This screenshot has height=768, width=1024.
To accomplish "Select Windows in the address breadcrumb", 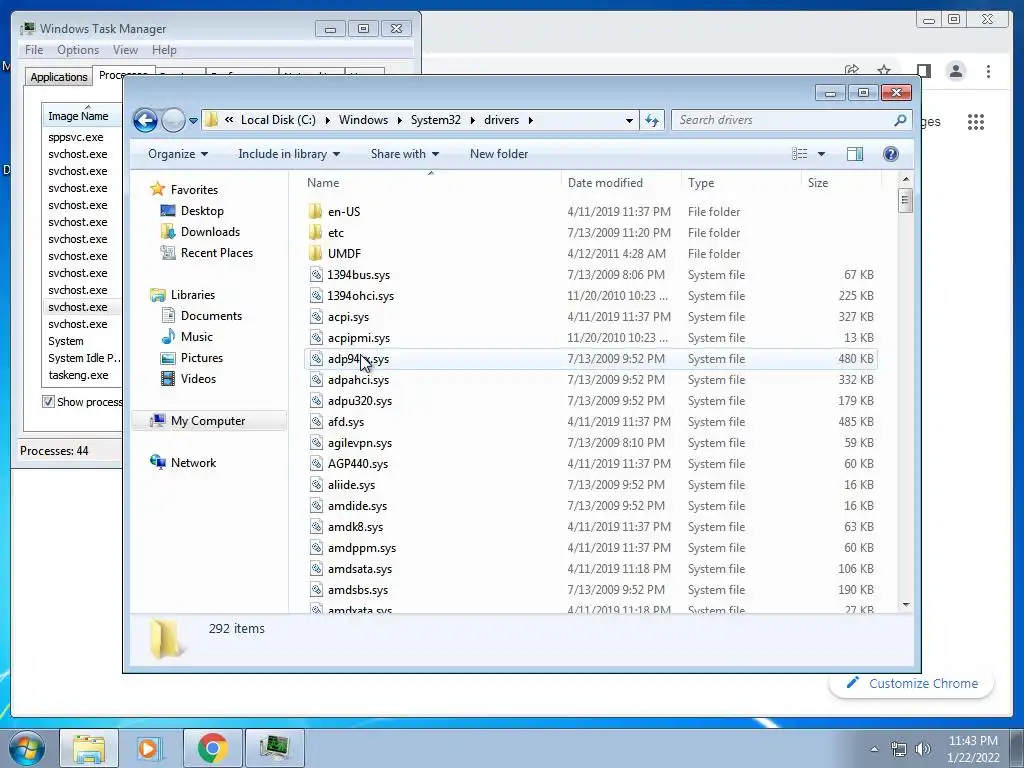I will (363, 120).
